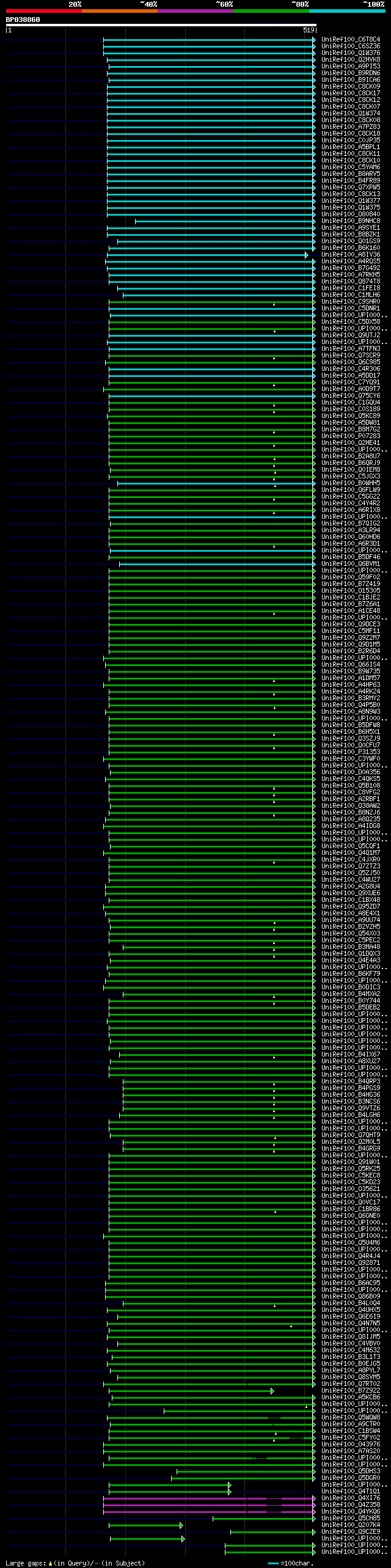The width and height of the screenshot is (391, 1568).
Task: Click the UniRef100_C0JP35 entry
Action: pos(351,141)
